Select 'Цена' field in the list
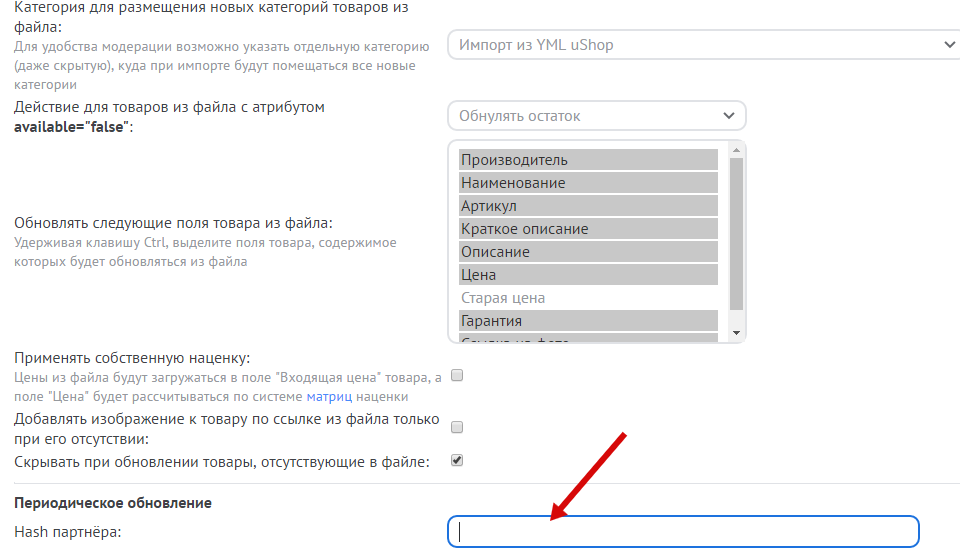The height and width of the screenshot is (554, 960). pyautogui.click(x=588, y=275)
